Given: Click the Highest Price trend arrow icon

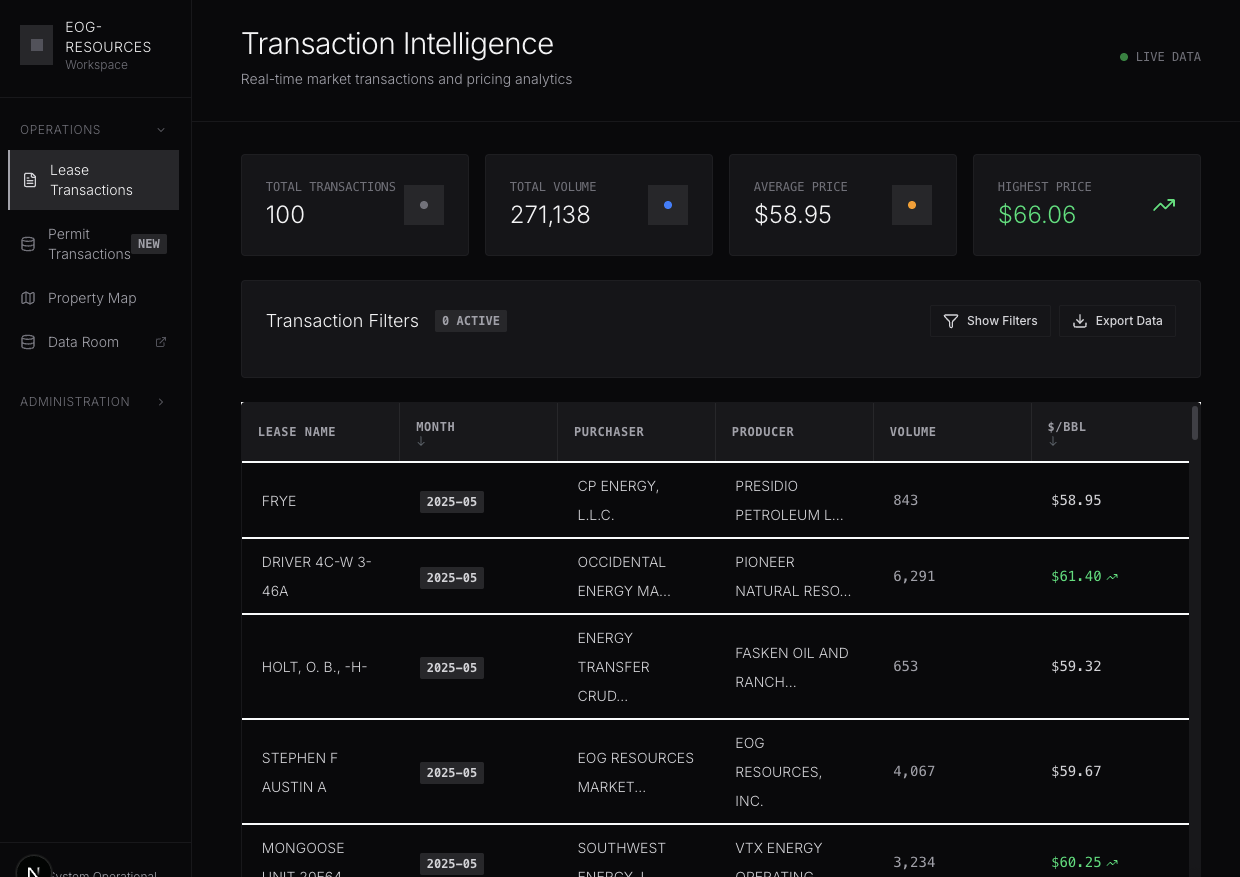Looking at the screenshot, I should pos(1163,205).
